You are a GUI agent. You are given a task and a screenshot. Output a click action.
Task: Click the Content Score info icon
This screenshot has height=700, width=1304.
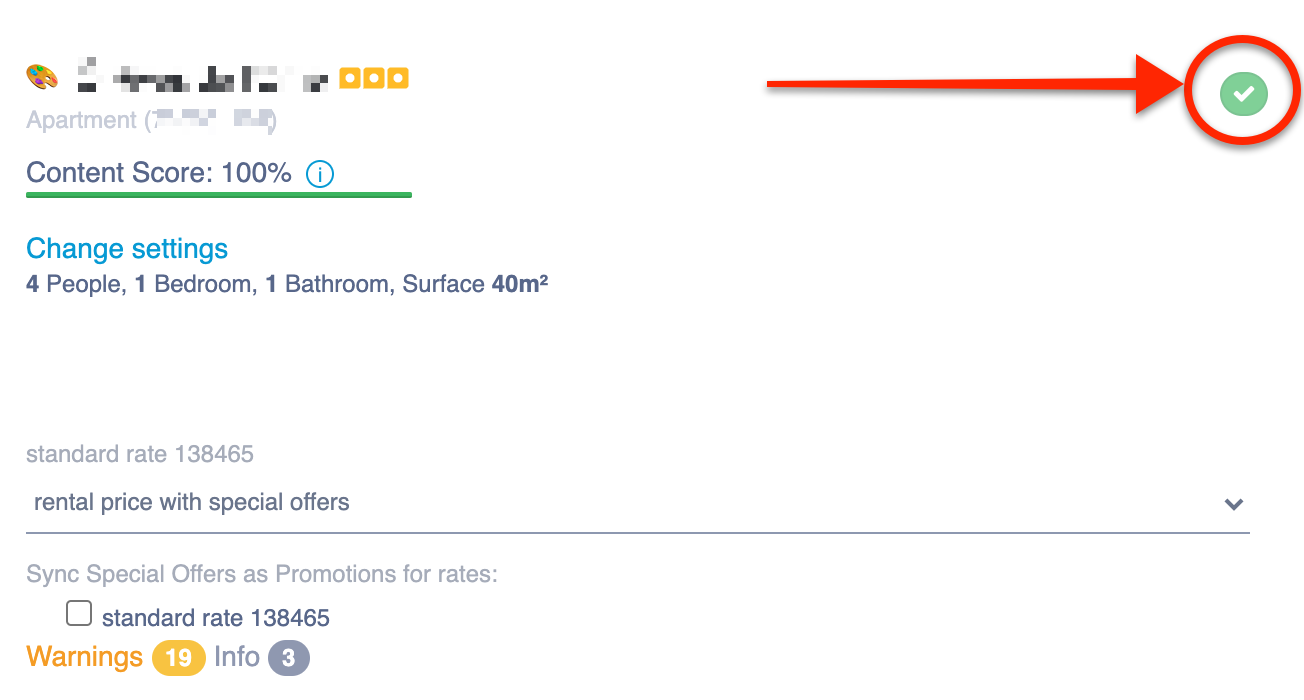(x=320, y=174)
